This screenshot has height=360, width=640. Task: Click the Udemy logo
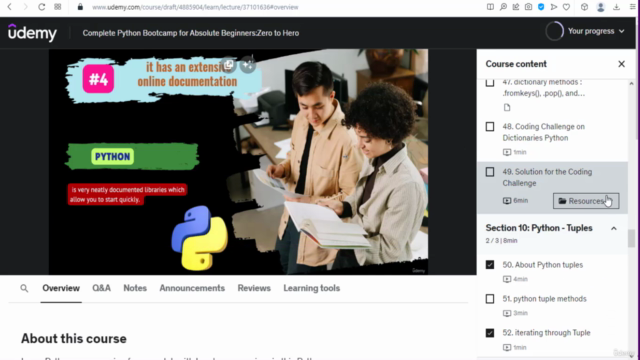coord(32,32)
